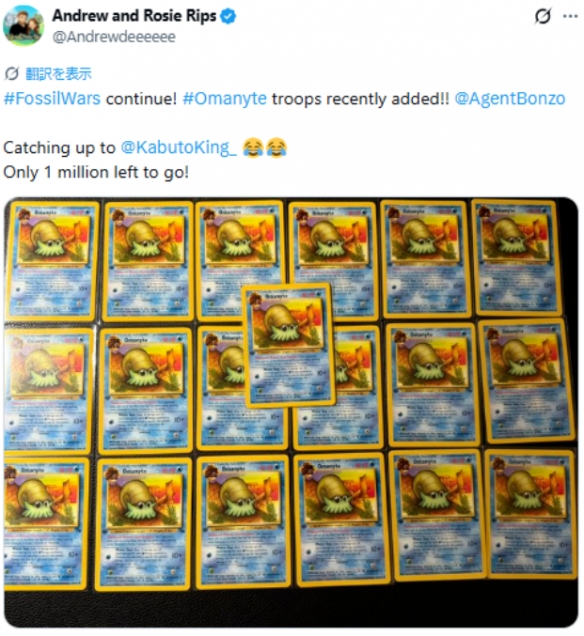Click the small Grok icon beside the translation link
Screen dimensions: 584x636
[11, 73]
